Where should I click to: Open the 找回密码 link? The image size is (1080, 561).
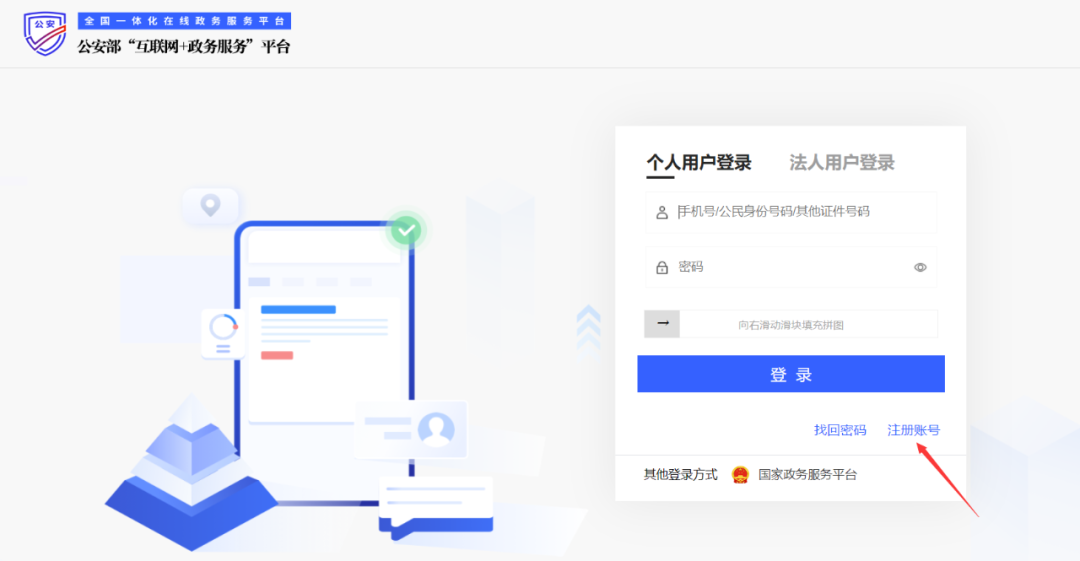coord(839,430)
